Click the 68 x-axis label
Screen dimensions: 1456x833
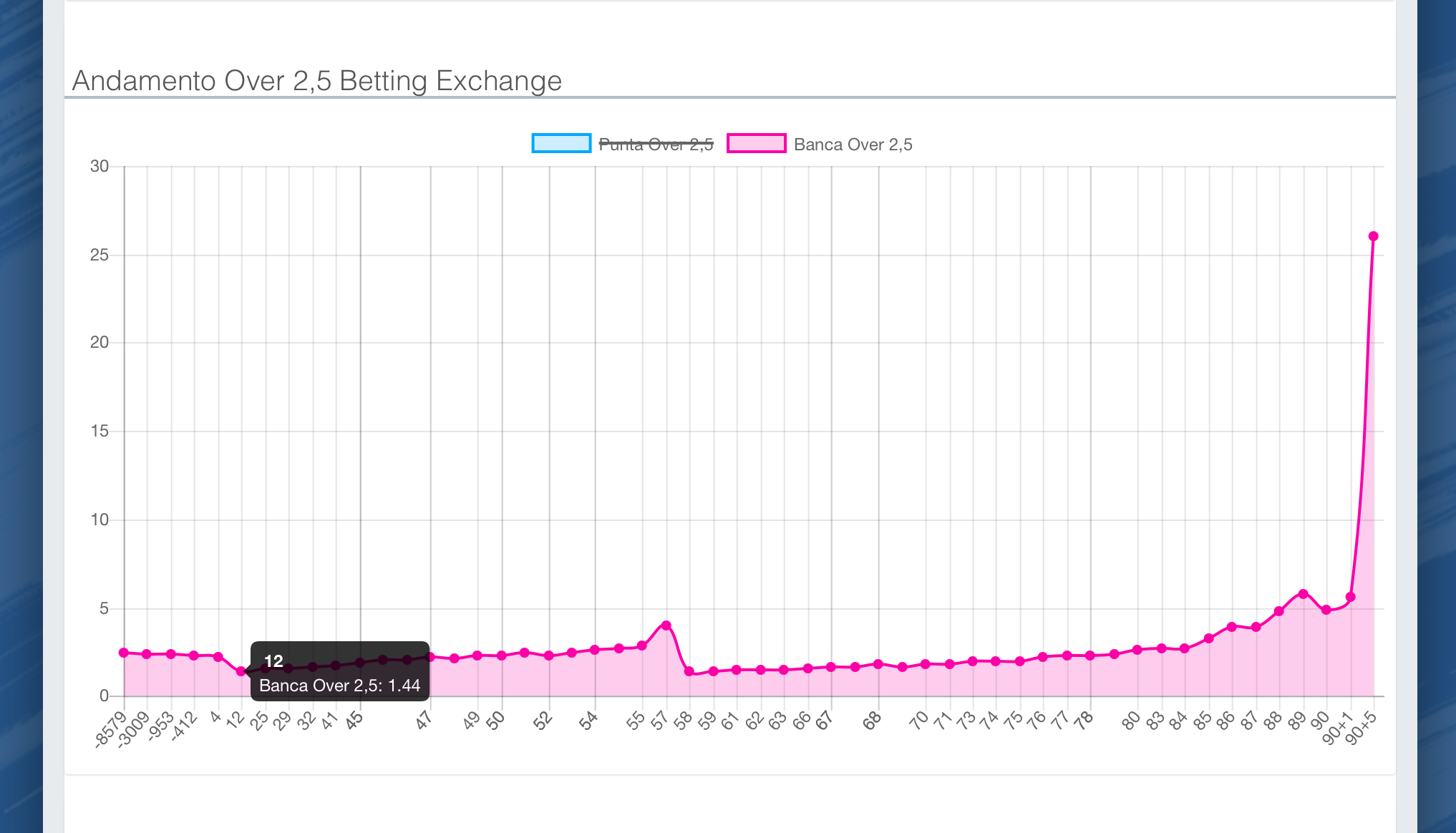click(x=872, y=721)
